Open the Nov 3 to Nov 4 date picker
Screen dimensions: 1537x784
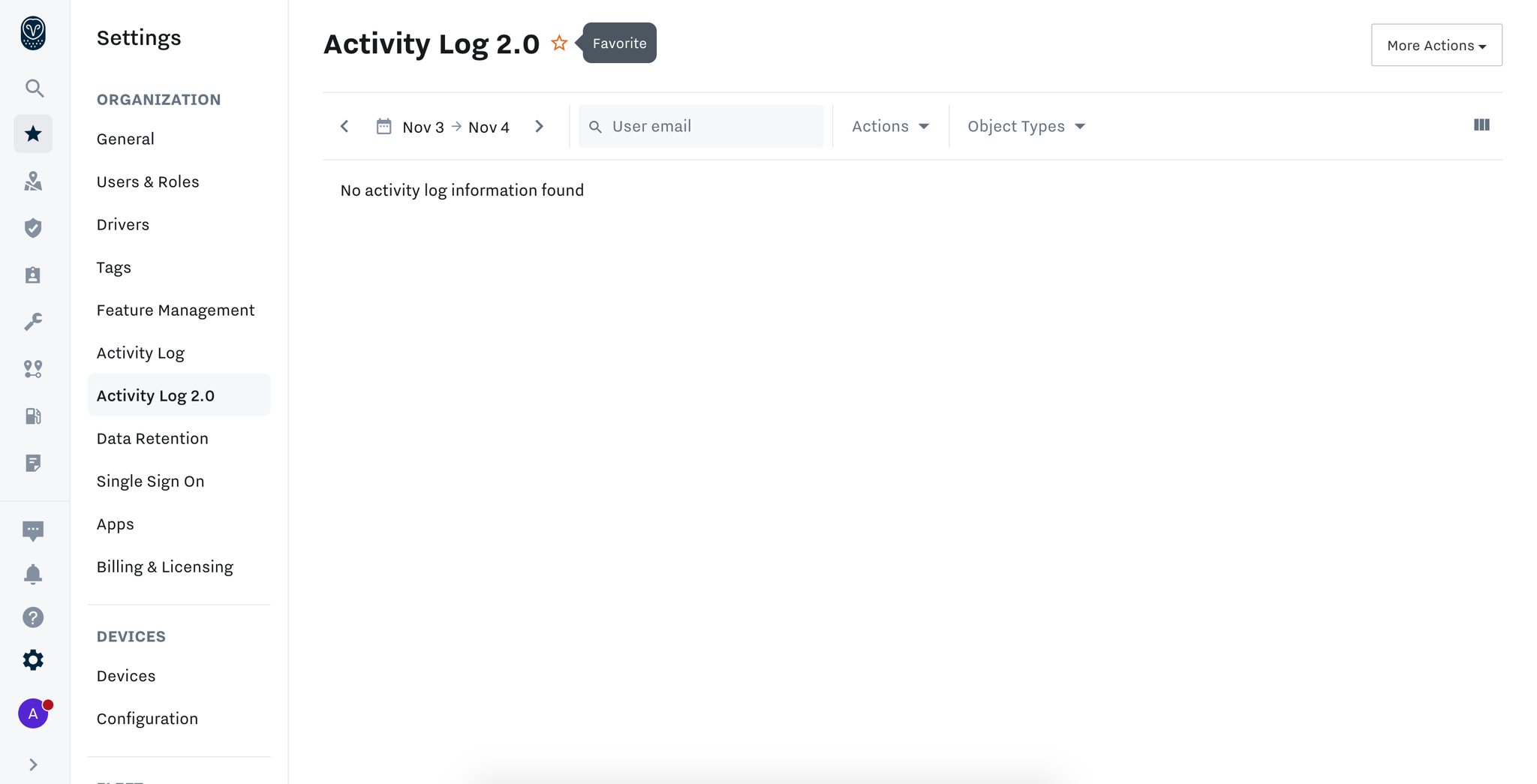point(444,127)
